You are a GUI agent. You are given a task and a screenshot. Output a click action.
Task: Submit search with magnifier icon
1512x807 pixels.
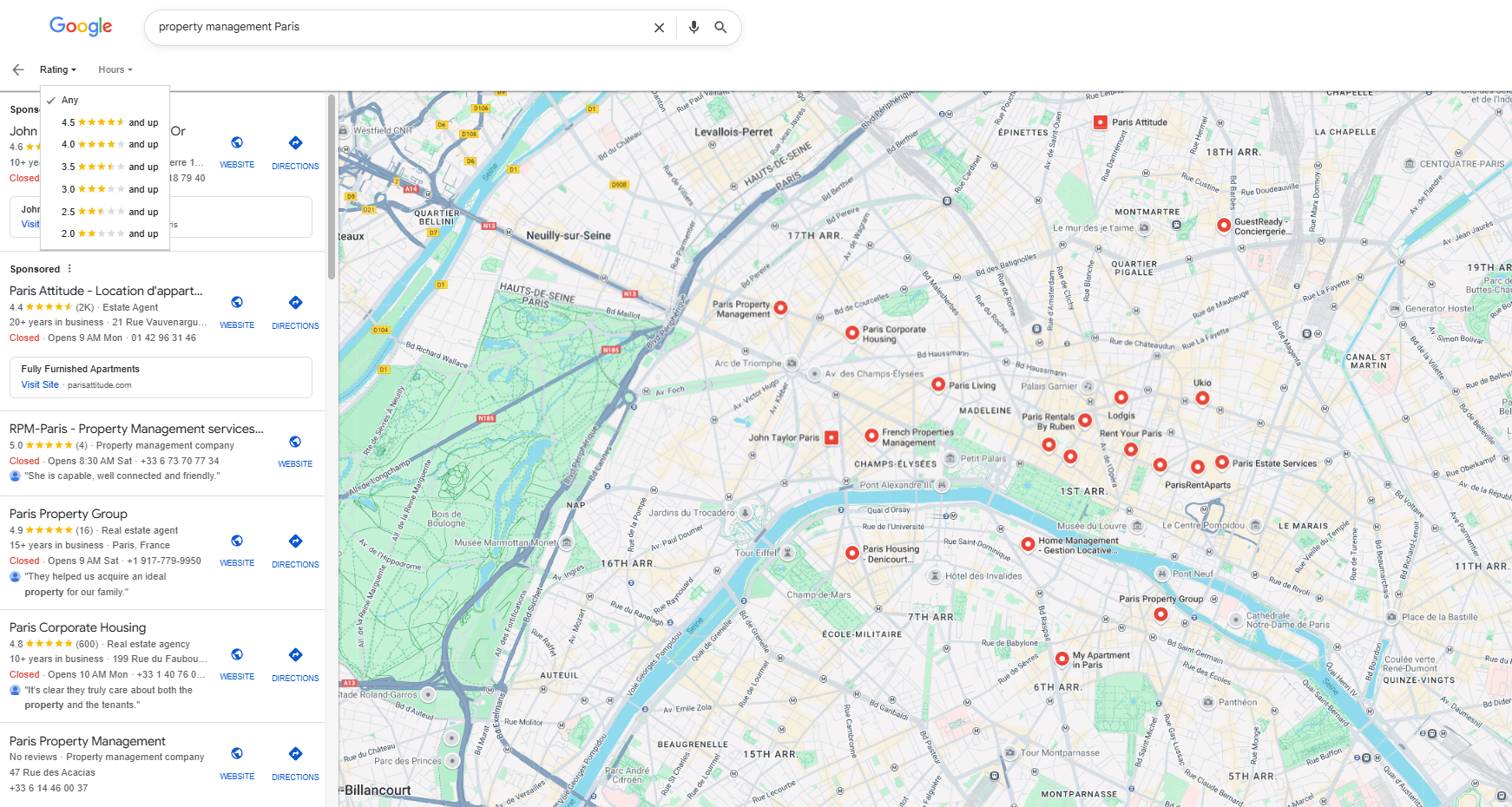[720, 27]
